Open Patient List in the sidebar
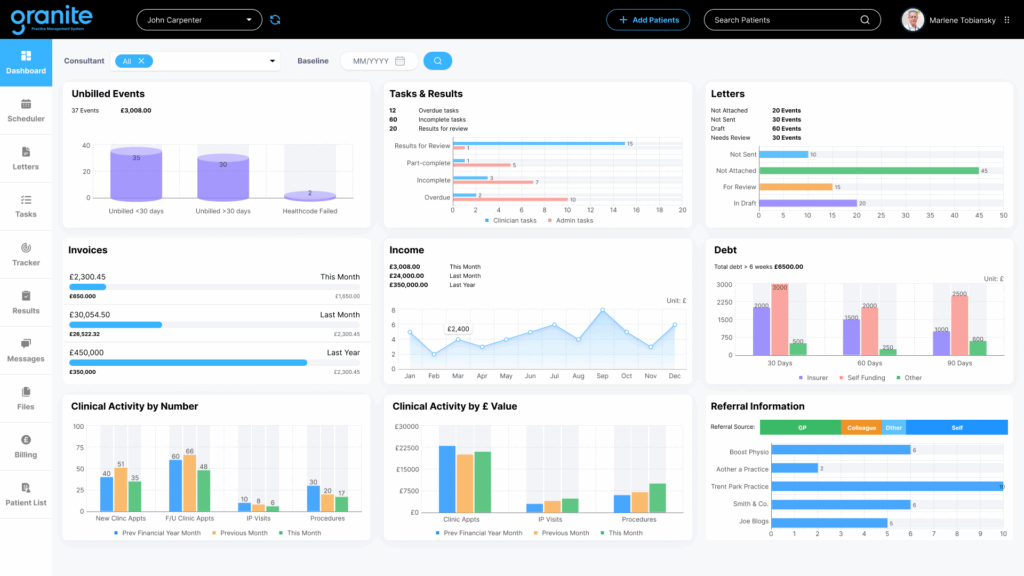Image resolution: width=1024 pixels, height=576 pixels. (x=26, y=494)
